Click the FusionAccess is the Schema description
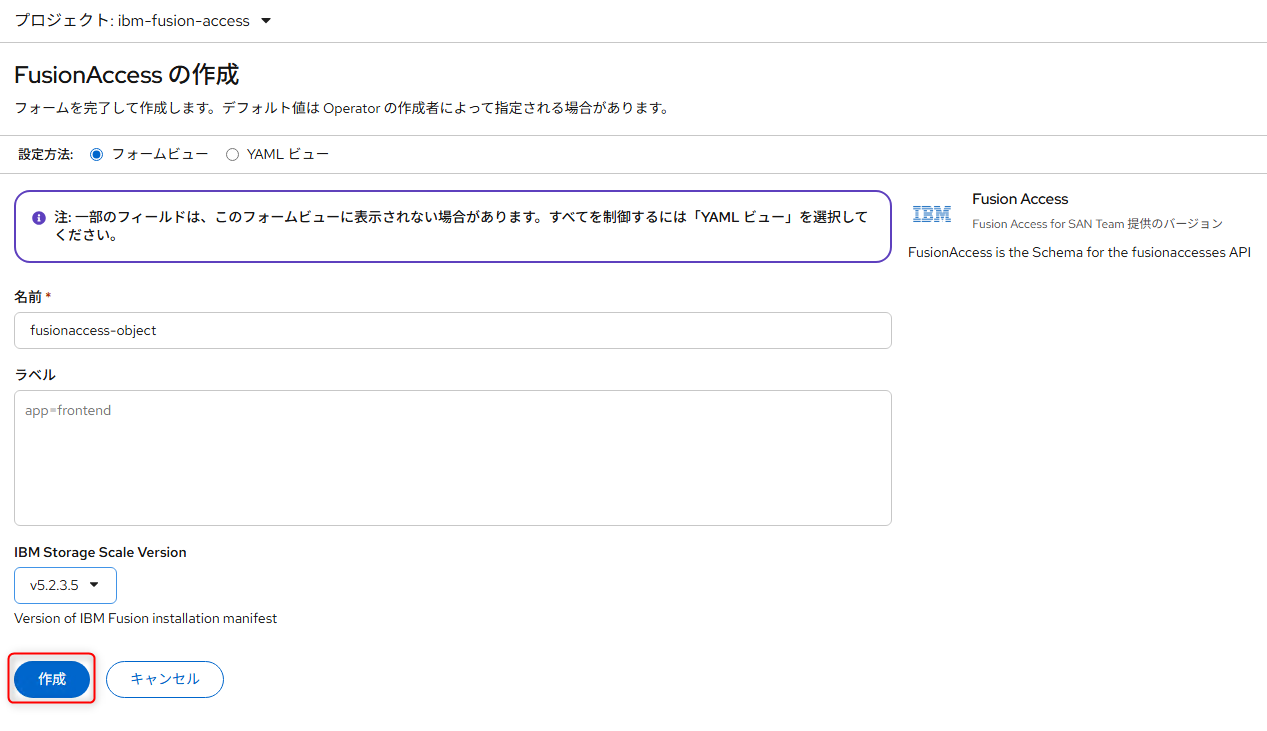1267x731 pixels. [x=1079, y=252]
